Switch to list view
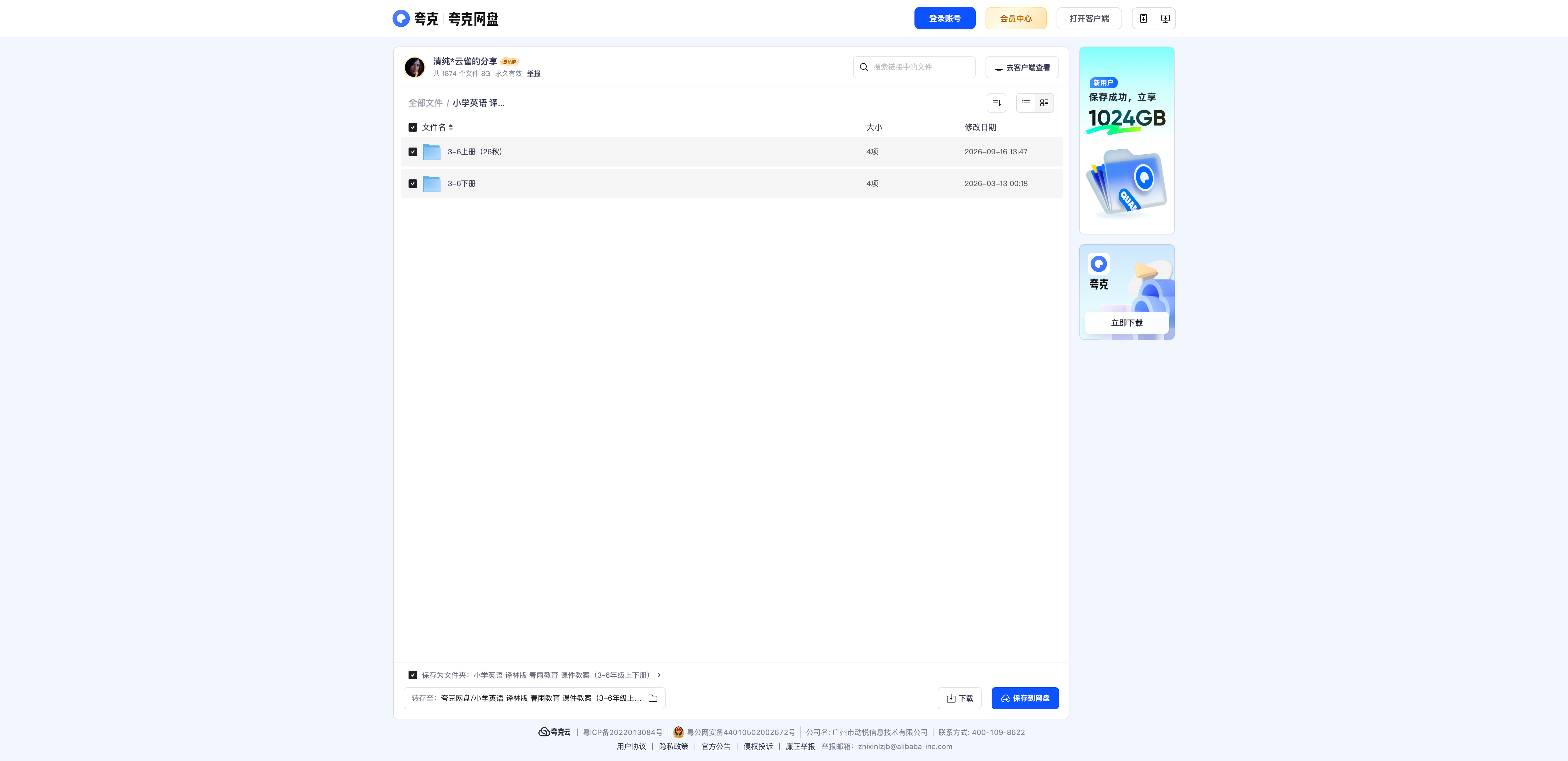Viewport: 1568px width, 761px height. coord(1026,103)
